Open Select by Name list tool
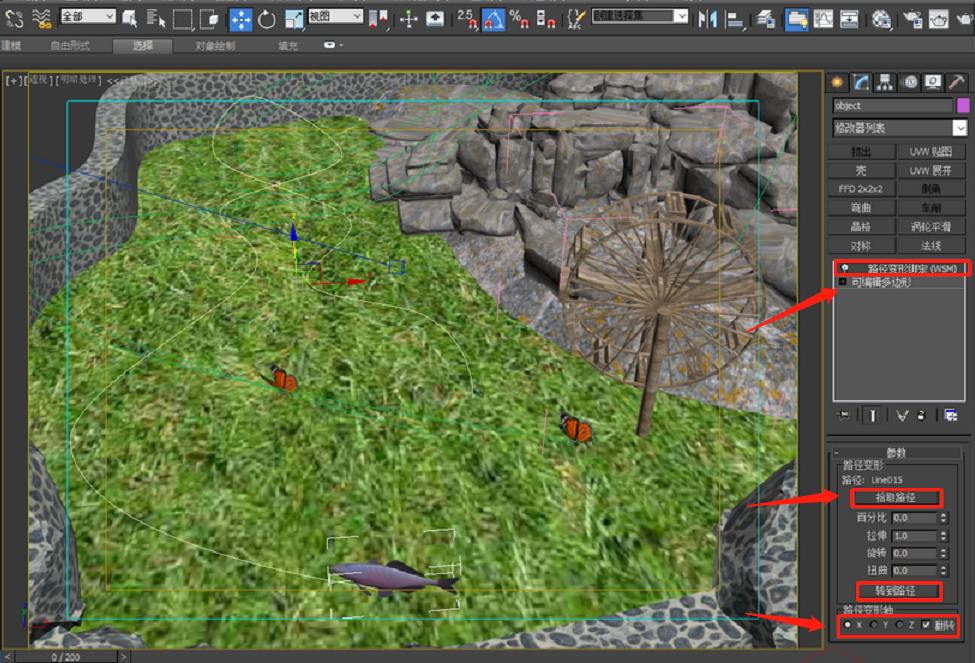975x663 pixels. click(x=155, y=19)
